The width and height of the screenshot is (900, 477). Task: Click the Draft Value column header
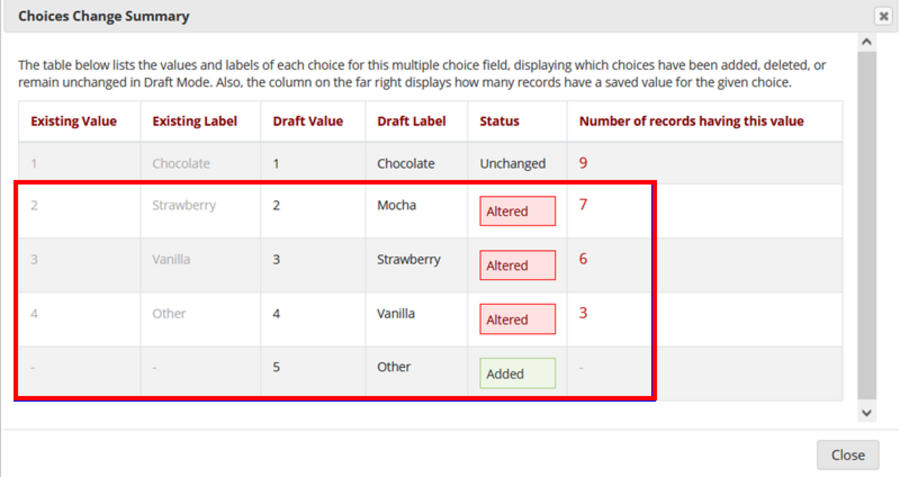308,121
